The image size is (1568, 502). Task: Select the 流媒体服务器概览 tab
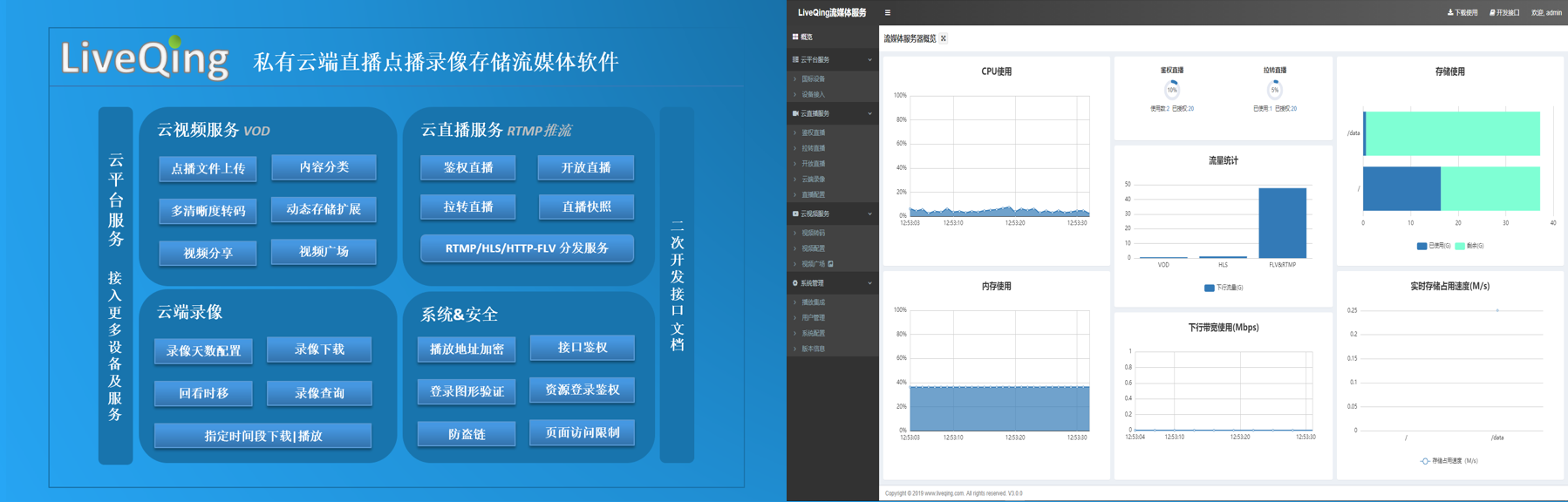tap(910, 38)
